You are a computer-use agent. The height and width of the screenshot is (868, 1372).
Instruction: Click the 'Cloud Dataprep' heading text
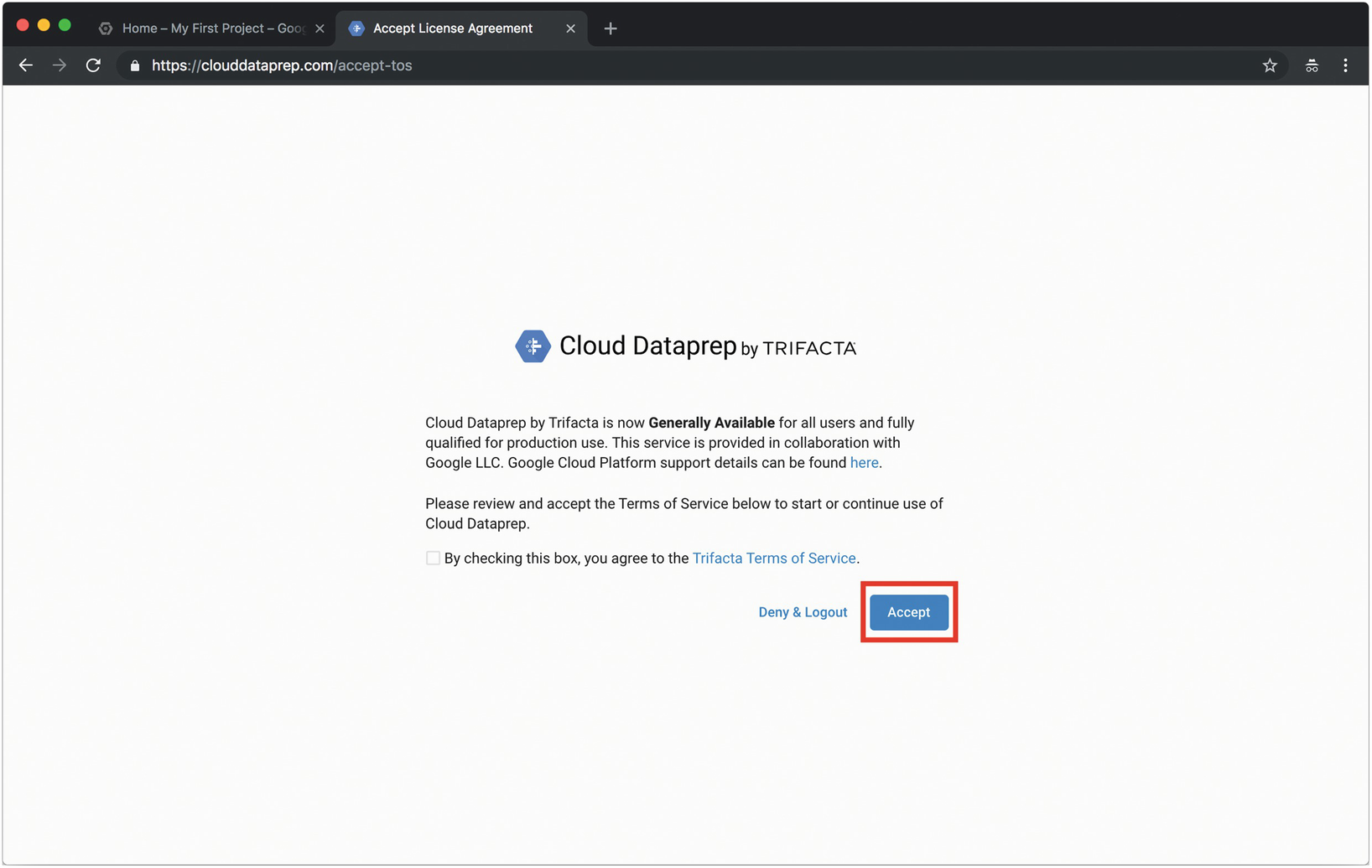(647, 346)
